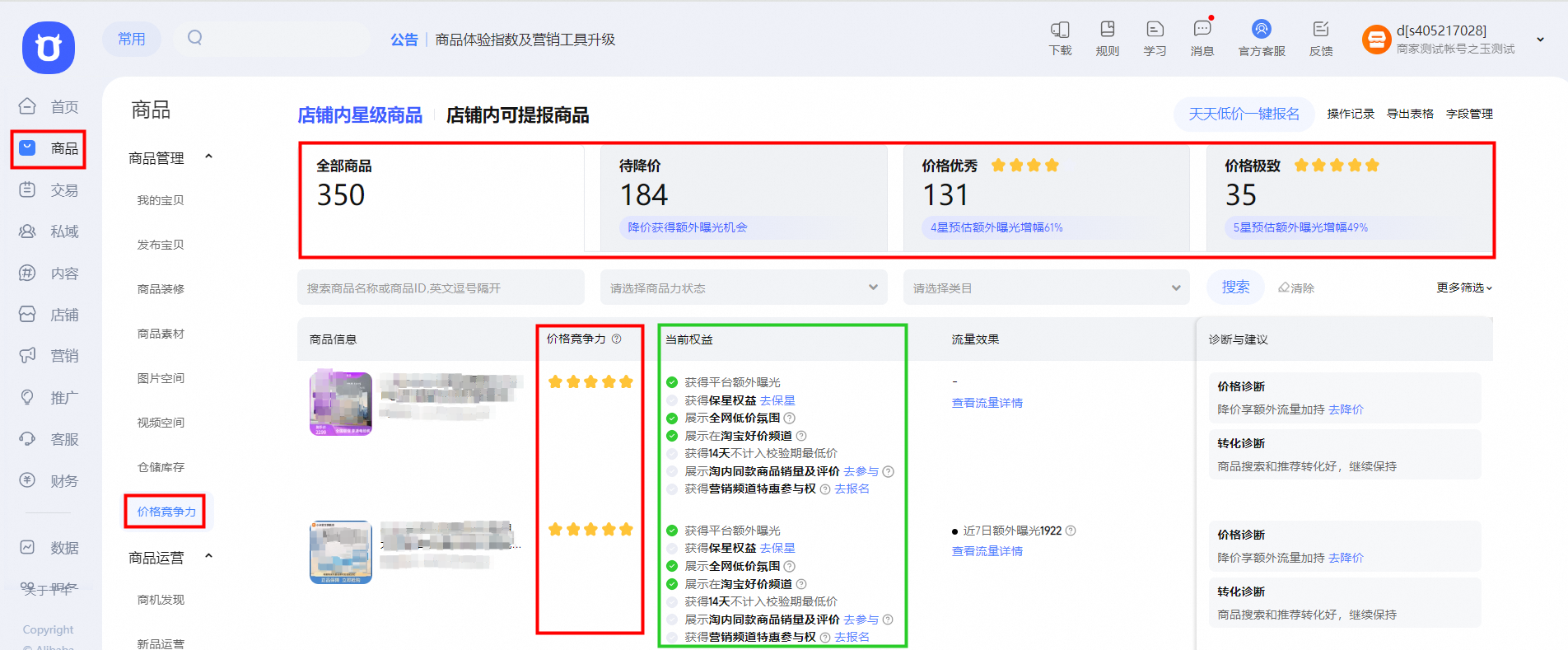
Task: Expand the account dropdown arrow
Action: 1540,39
